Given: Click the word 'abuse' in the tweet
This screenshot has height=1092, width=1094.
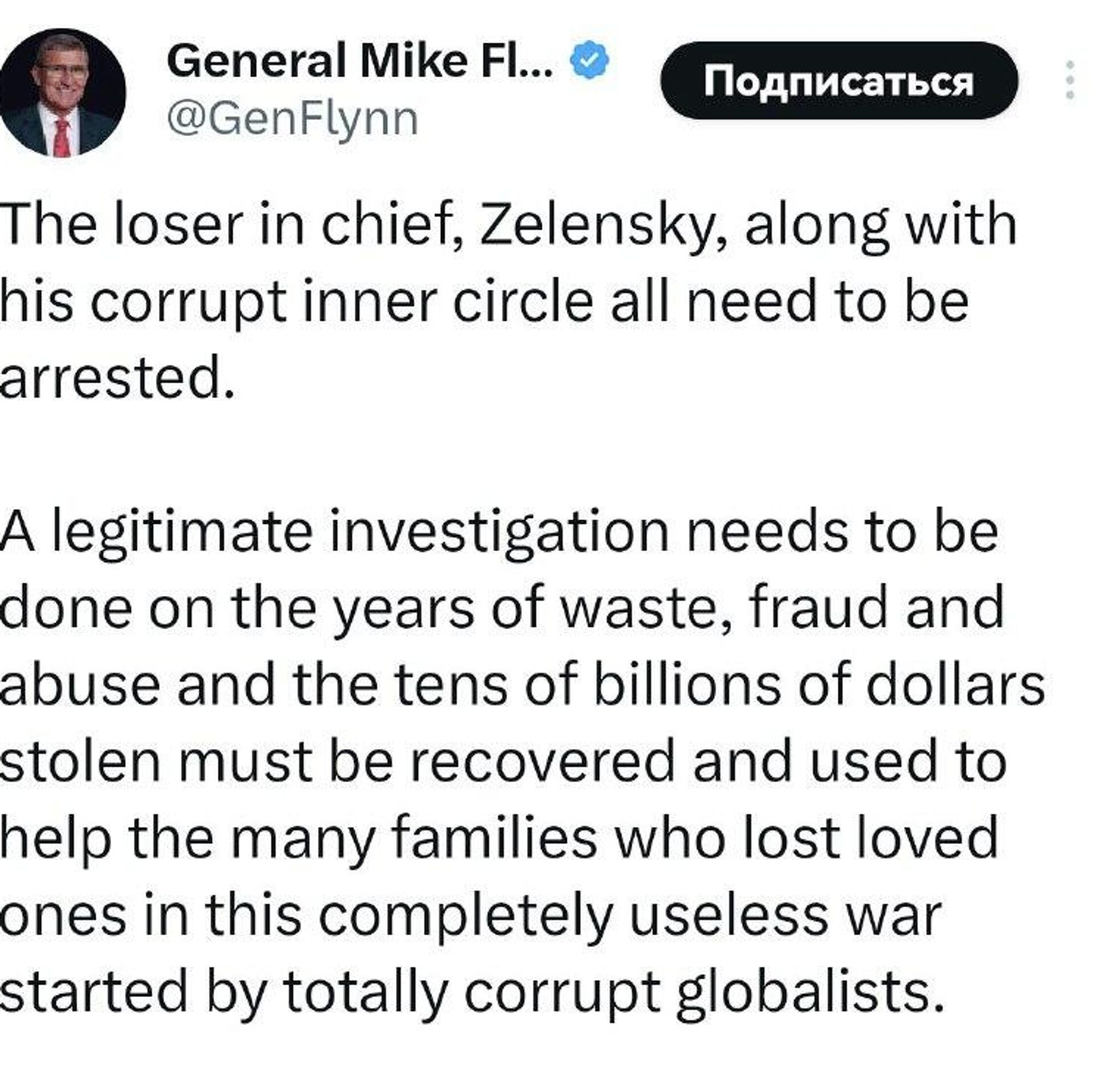Looking at the screenshot, I should pos(80,684).
